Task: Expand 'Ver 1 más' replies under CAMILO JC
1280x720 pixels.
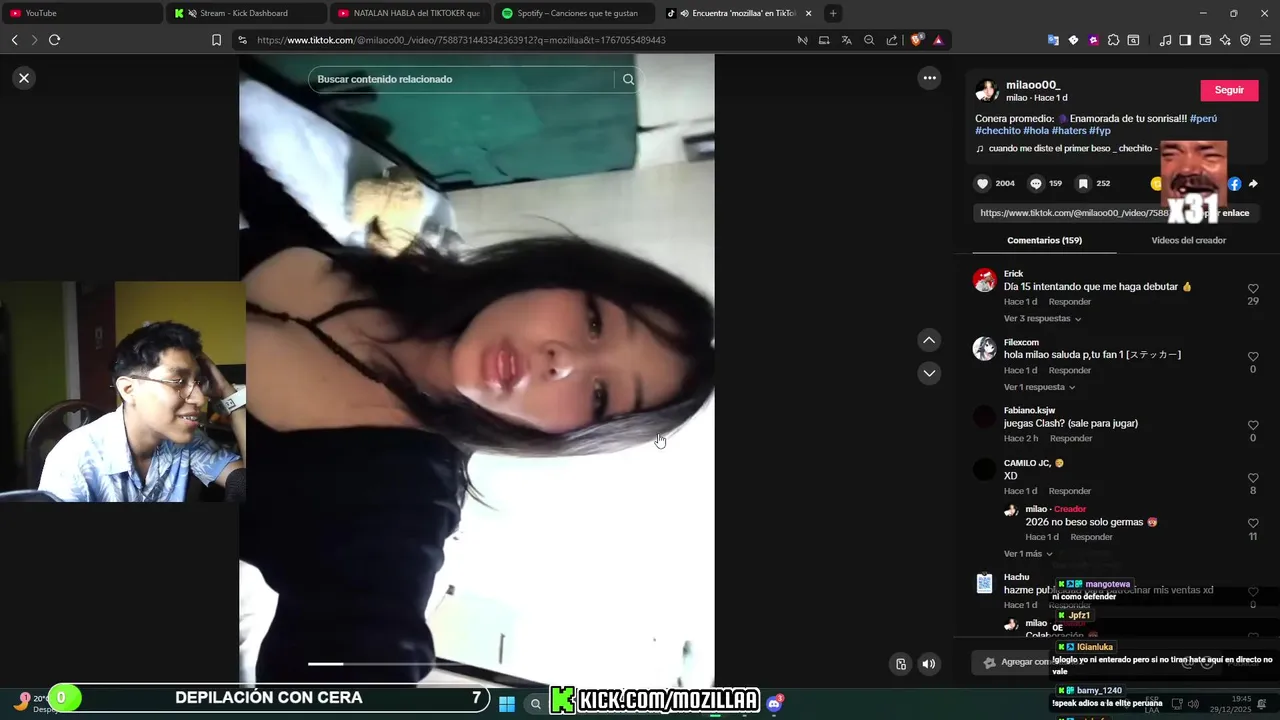Action: click(1028, 554)
